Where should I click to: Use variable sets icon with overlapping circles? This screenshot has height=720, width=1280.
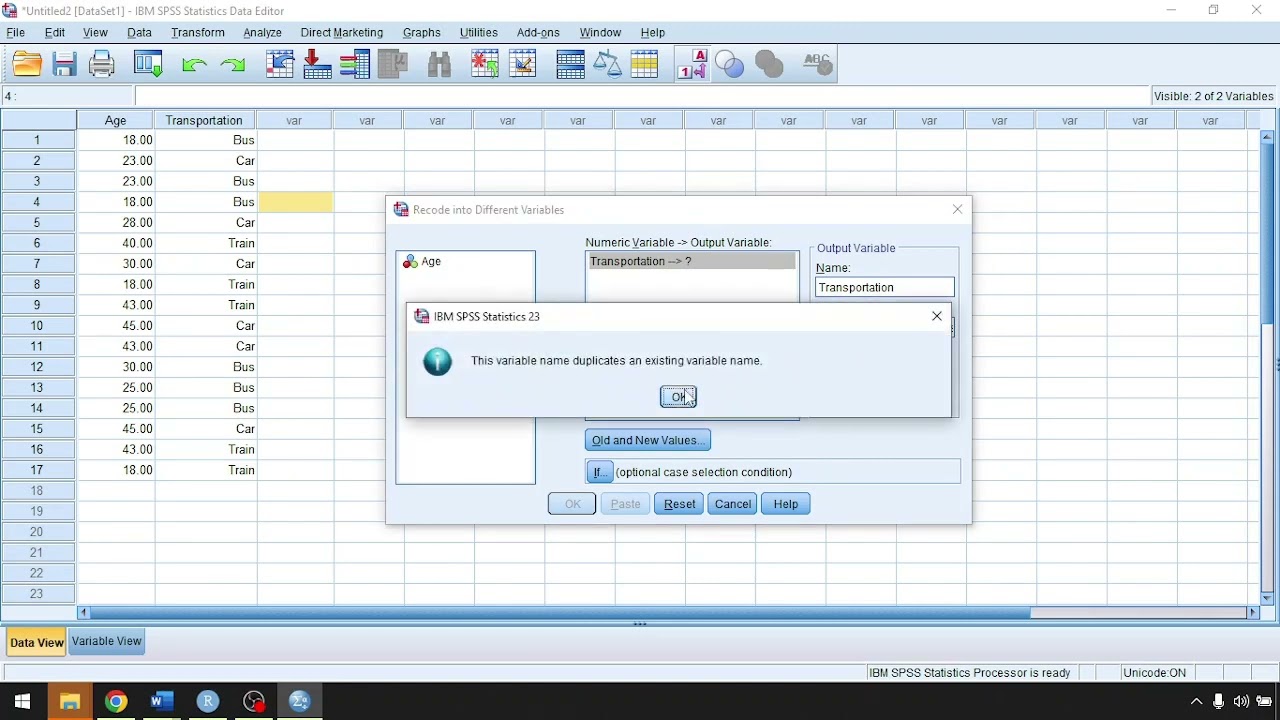[x=731, y=65]
